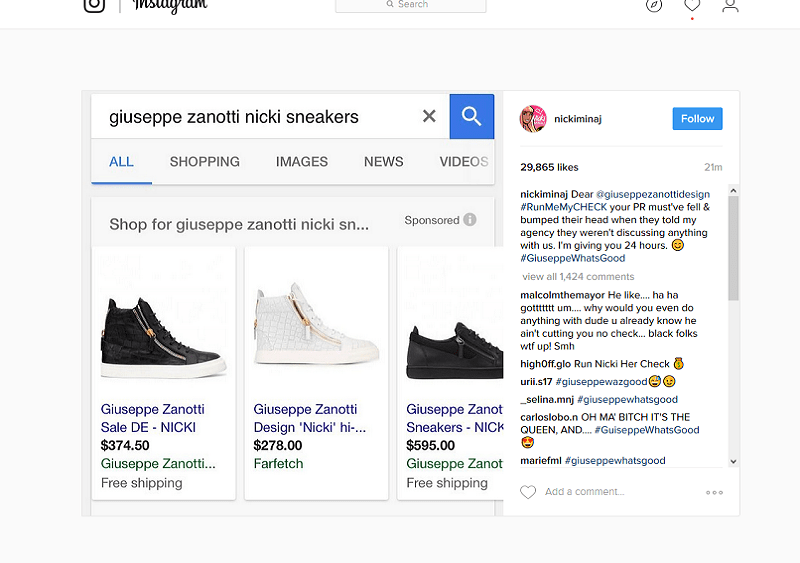Click the Add a comment field
This screenshot has width=800, height=563.
(585, 492)
